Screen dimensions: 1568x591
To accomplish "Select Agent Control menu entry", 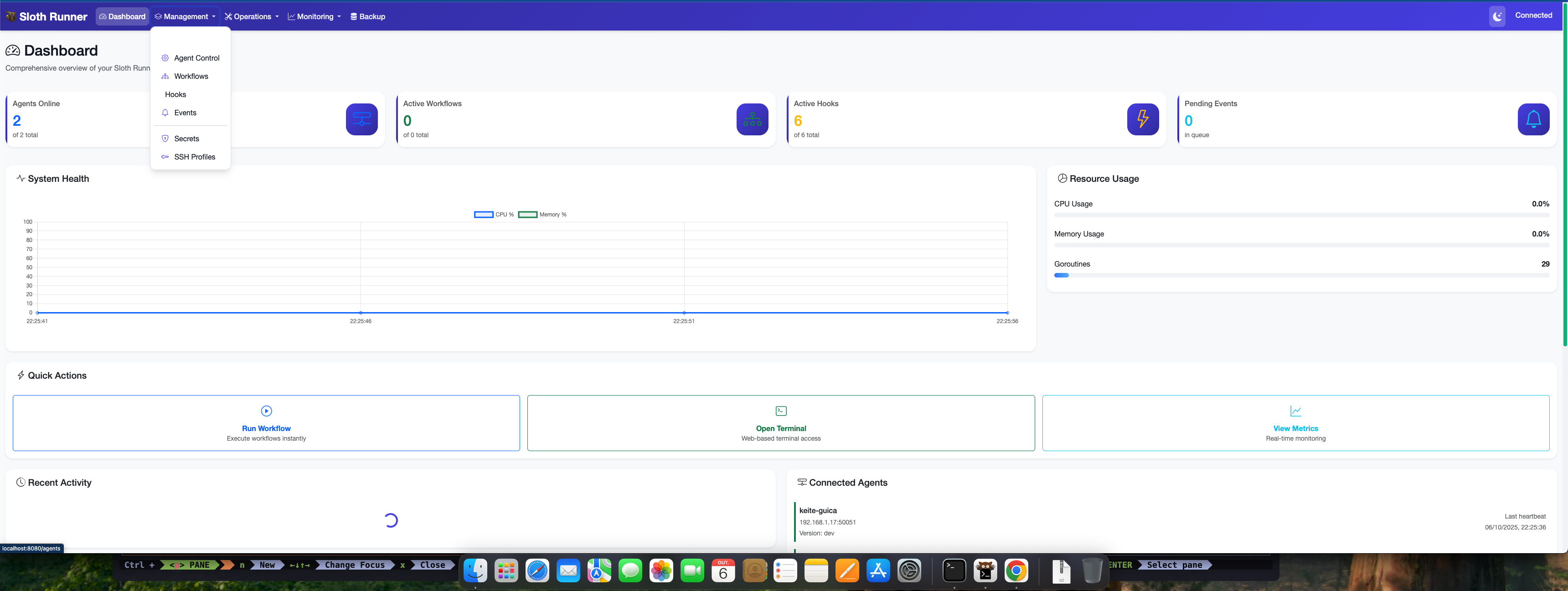I will tap(196, 58).
